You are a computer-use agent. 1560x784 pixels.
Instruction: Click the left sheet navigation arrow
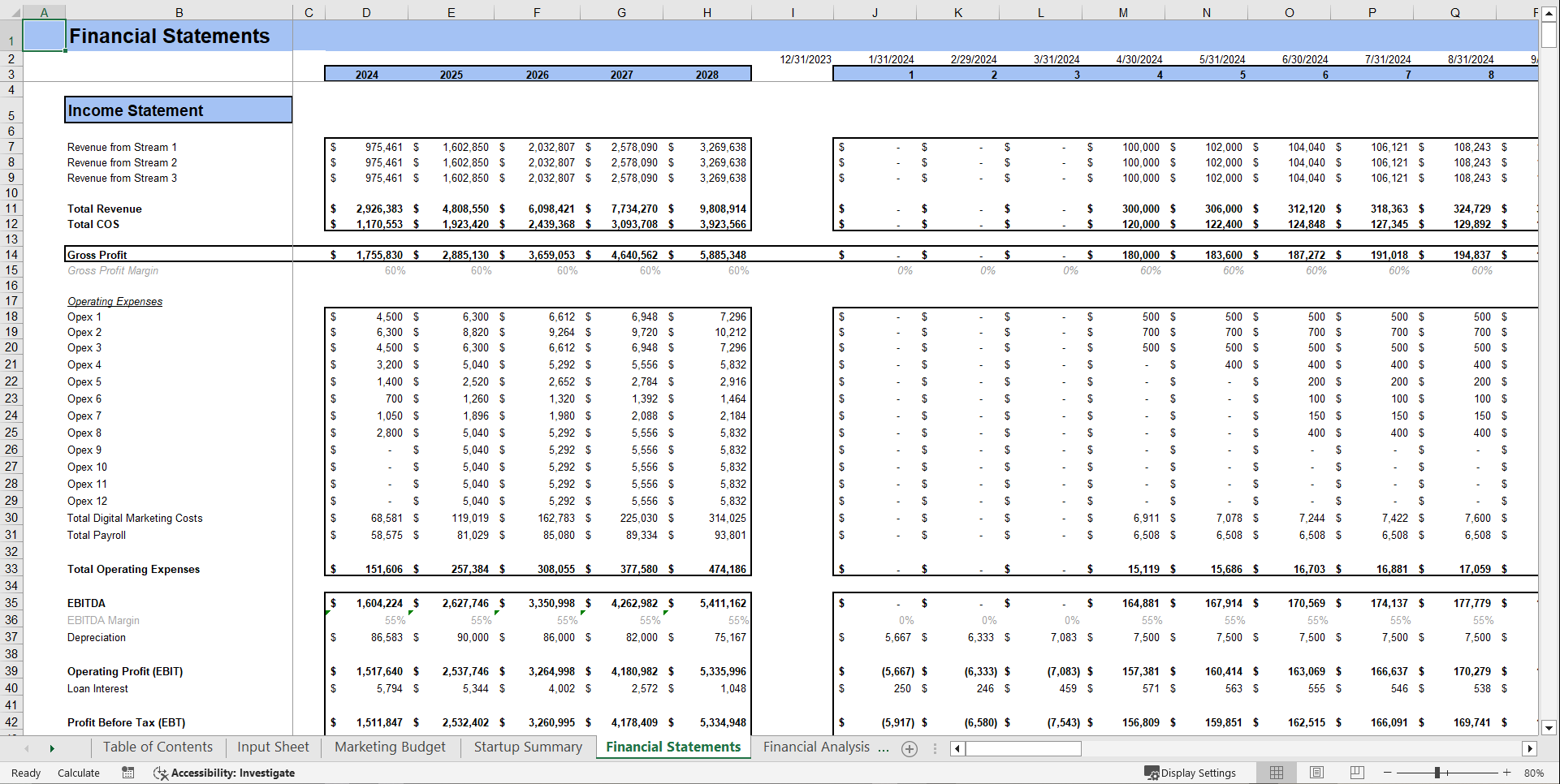[x=27, y=748]
